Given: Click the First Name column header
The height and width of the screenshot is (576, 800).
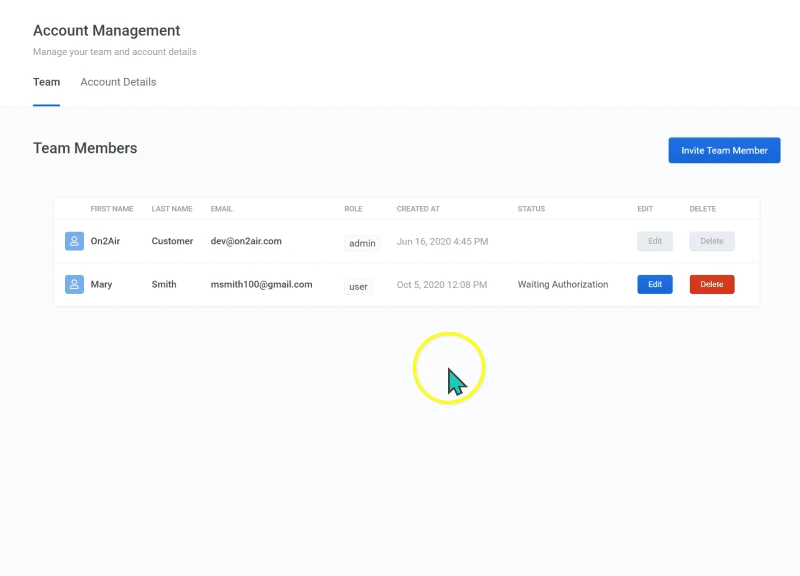Looking at the screenshot, I should click(x=112, y=209).
